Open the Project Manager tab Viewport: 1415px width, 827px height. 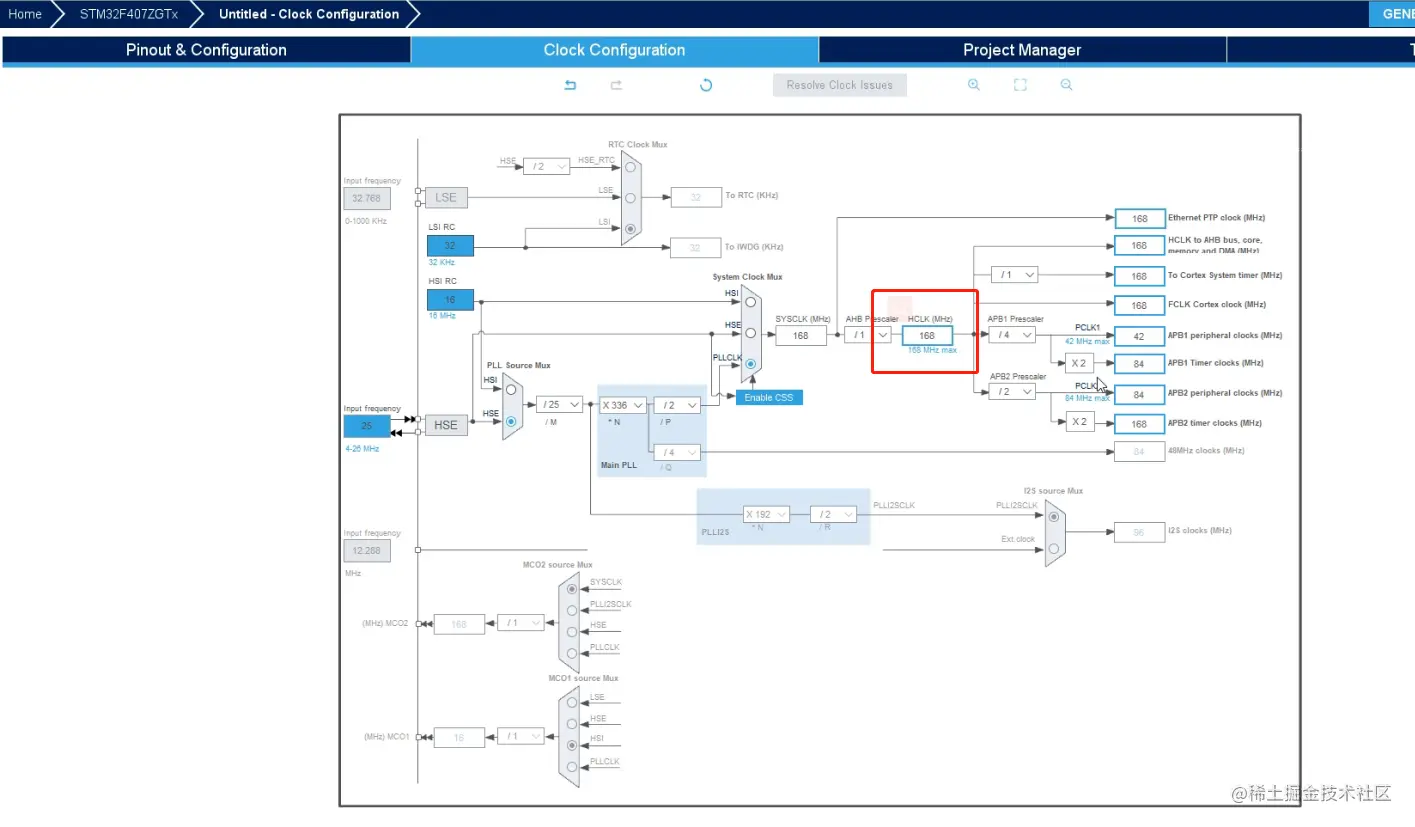(1022, 50)
